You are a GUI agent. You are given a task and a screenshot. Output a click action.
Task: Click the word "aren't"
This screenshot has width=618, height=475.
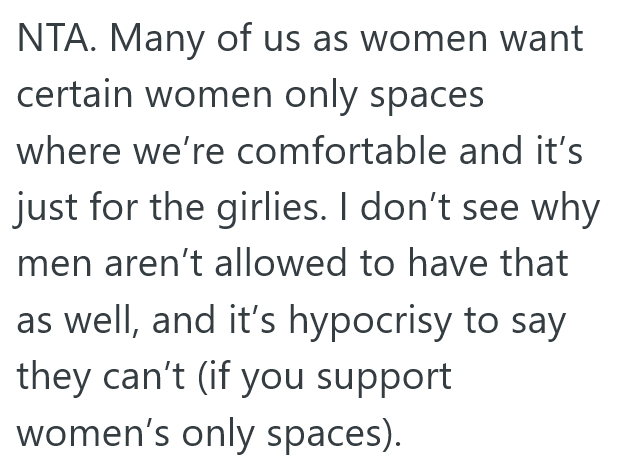163,266
